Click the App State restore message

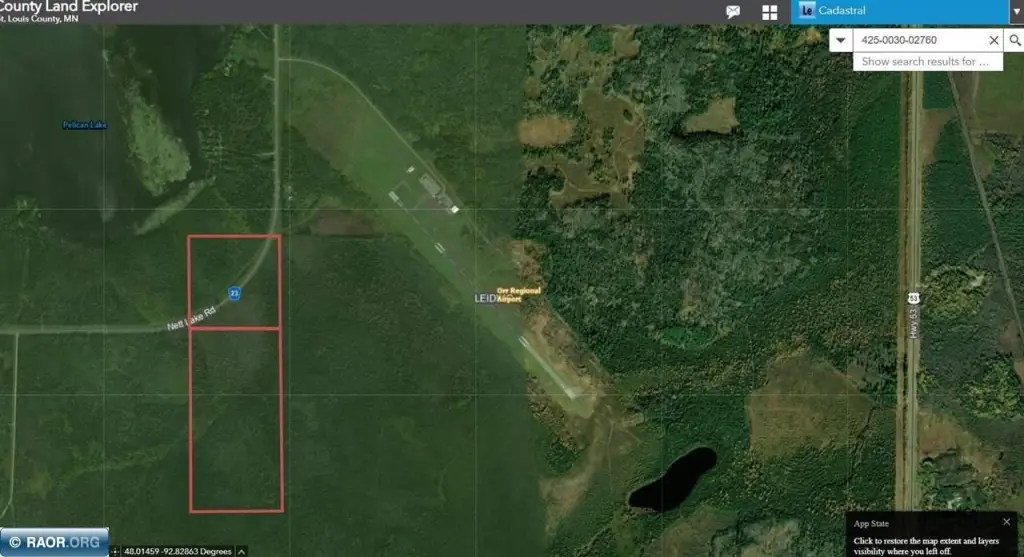[926, 546]
